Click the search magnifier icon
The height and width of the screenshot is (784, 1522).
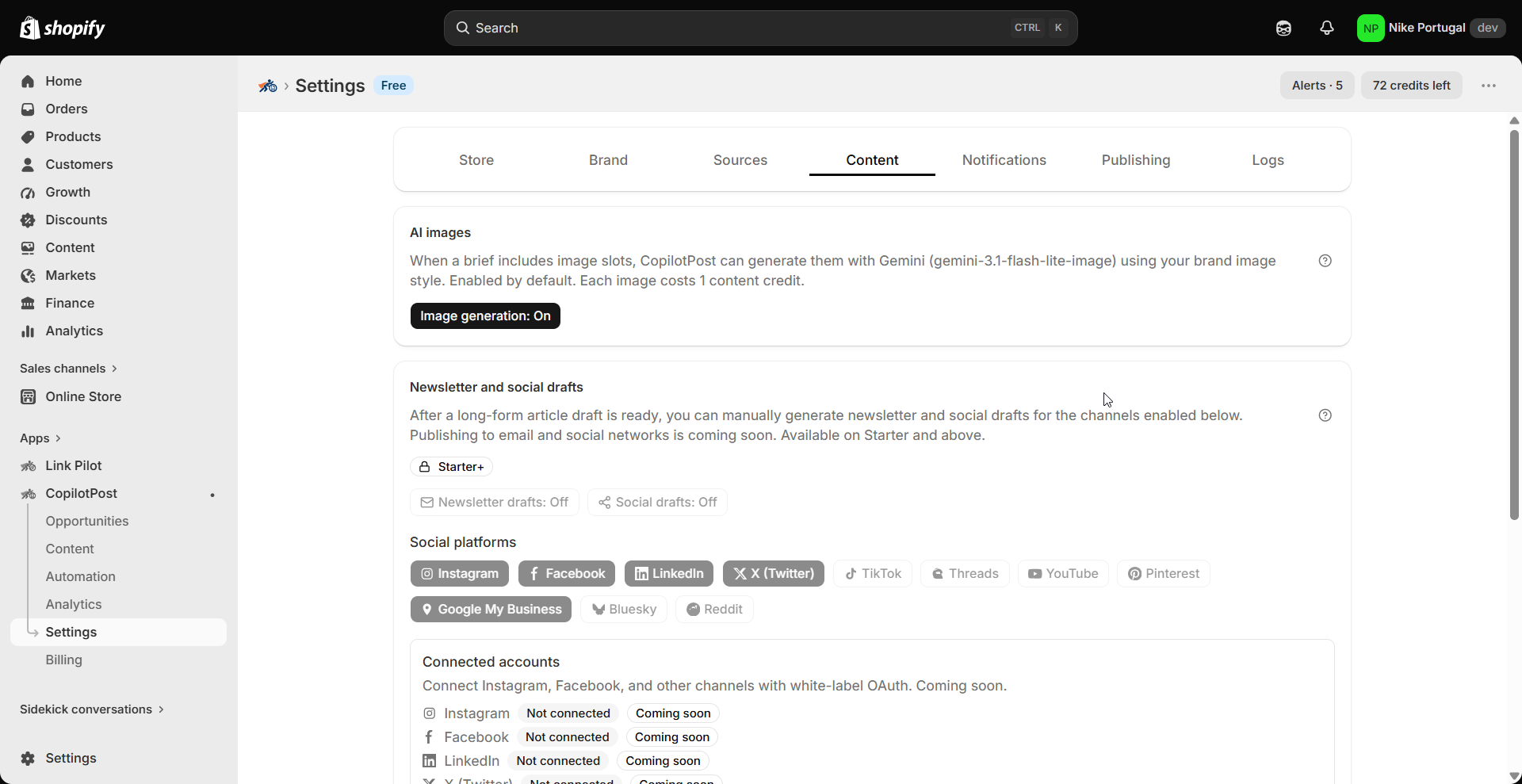(x=462, y=28)
